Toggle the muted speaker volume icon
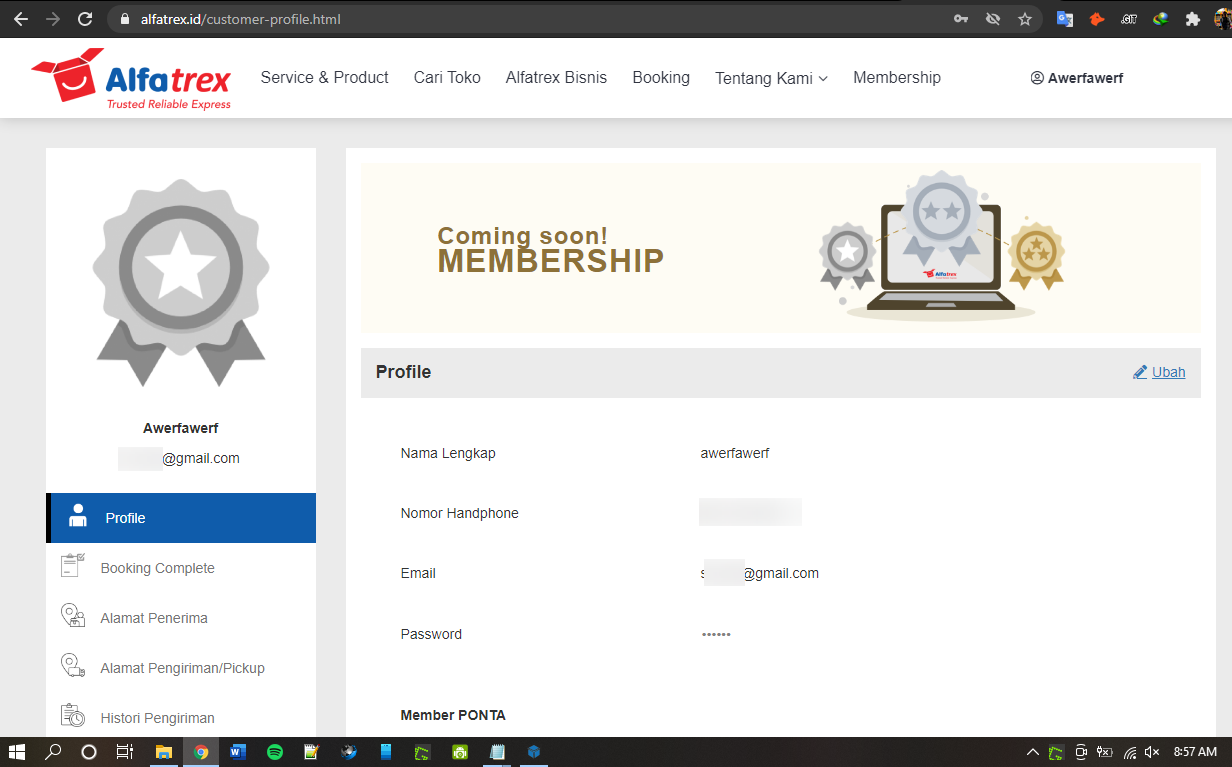Viewport: 1232px width, 767px height. coord(1152,752)
